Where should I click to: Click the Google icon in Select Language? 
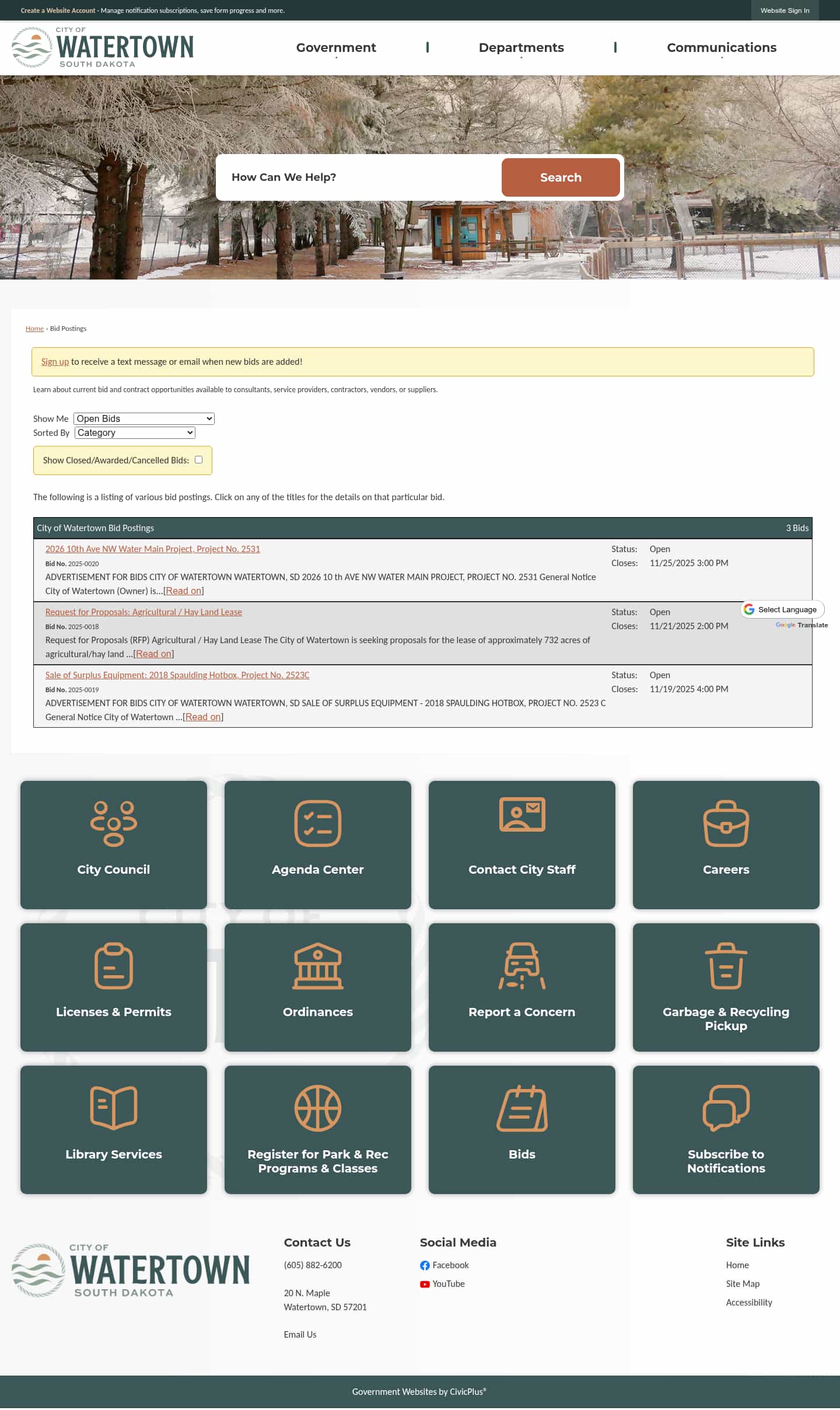[x=749, y=609]
